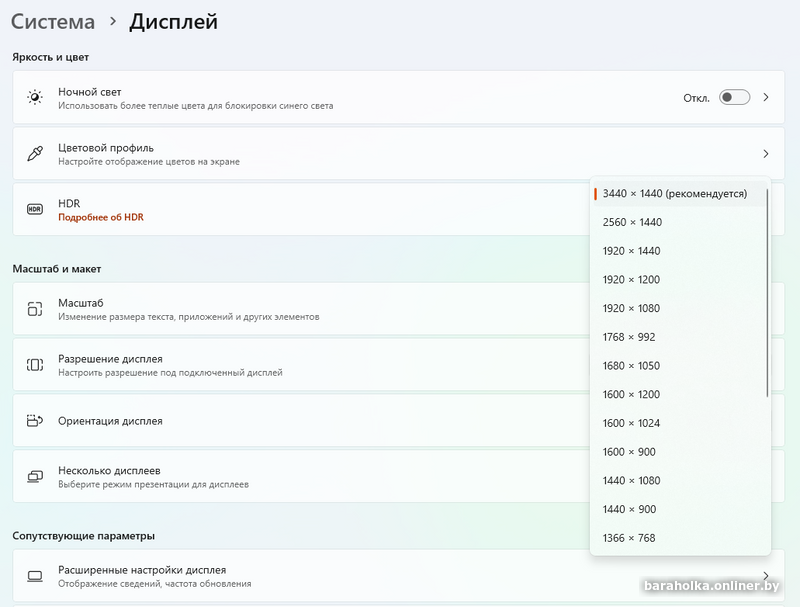
Task: Pick 1366 × 768 from the list
Action: pos(629,538)
